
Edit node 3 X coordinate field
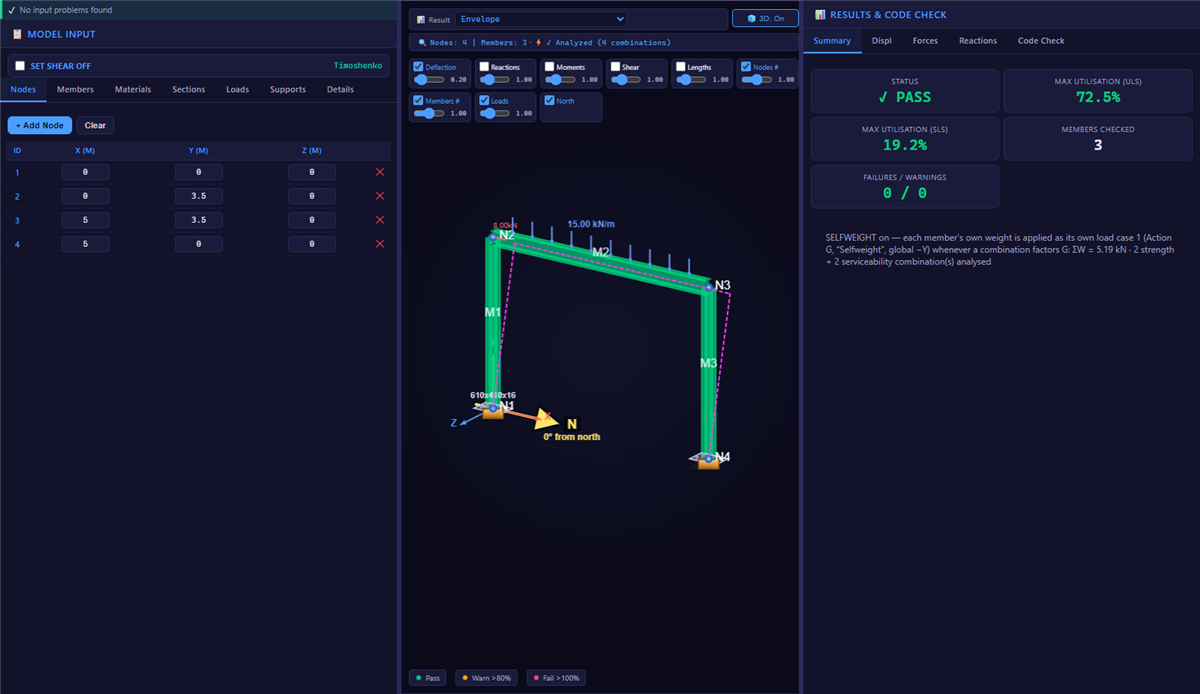85,220
